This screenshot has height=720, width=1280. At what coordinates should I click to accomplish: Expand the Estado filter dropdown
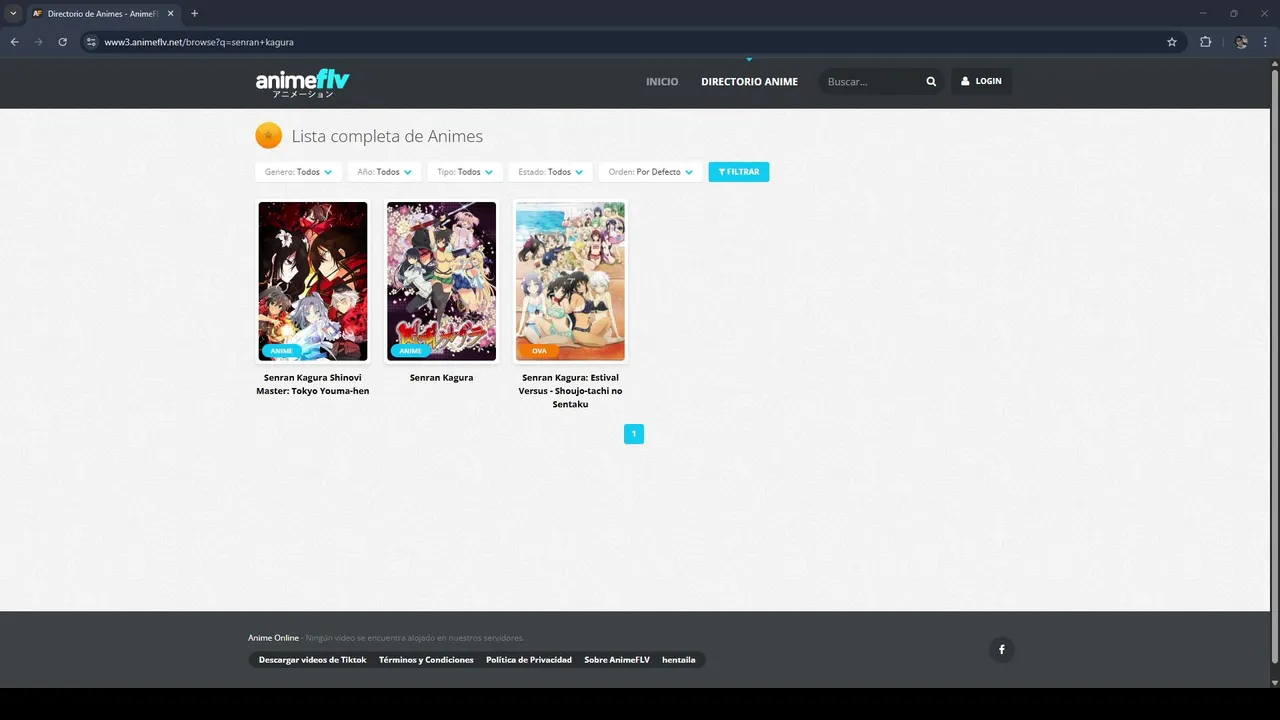point(550,172)
